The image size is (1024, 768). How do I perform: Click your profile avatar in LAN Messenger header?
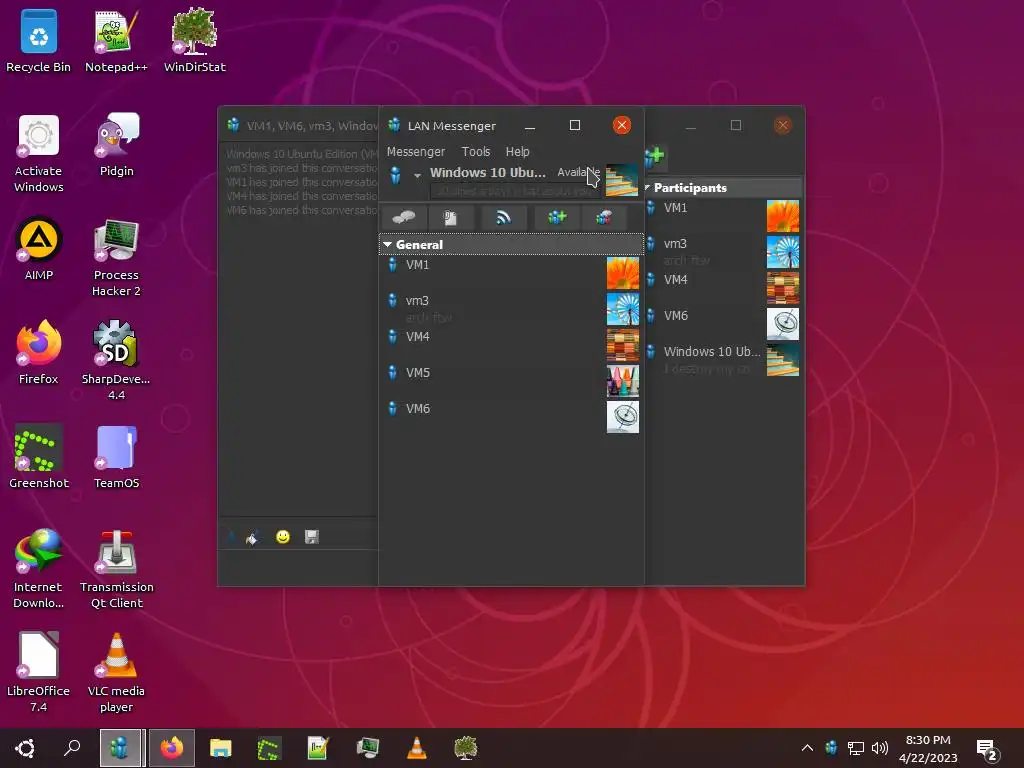(622, 180)
